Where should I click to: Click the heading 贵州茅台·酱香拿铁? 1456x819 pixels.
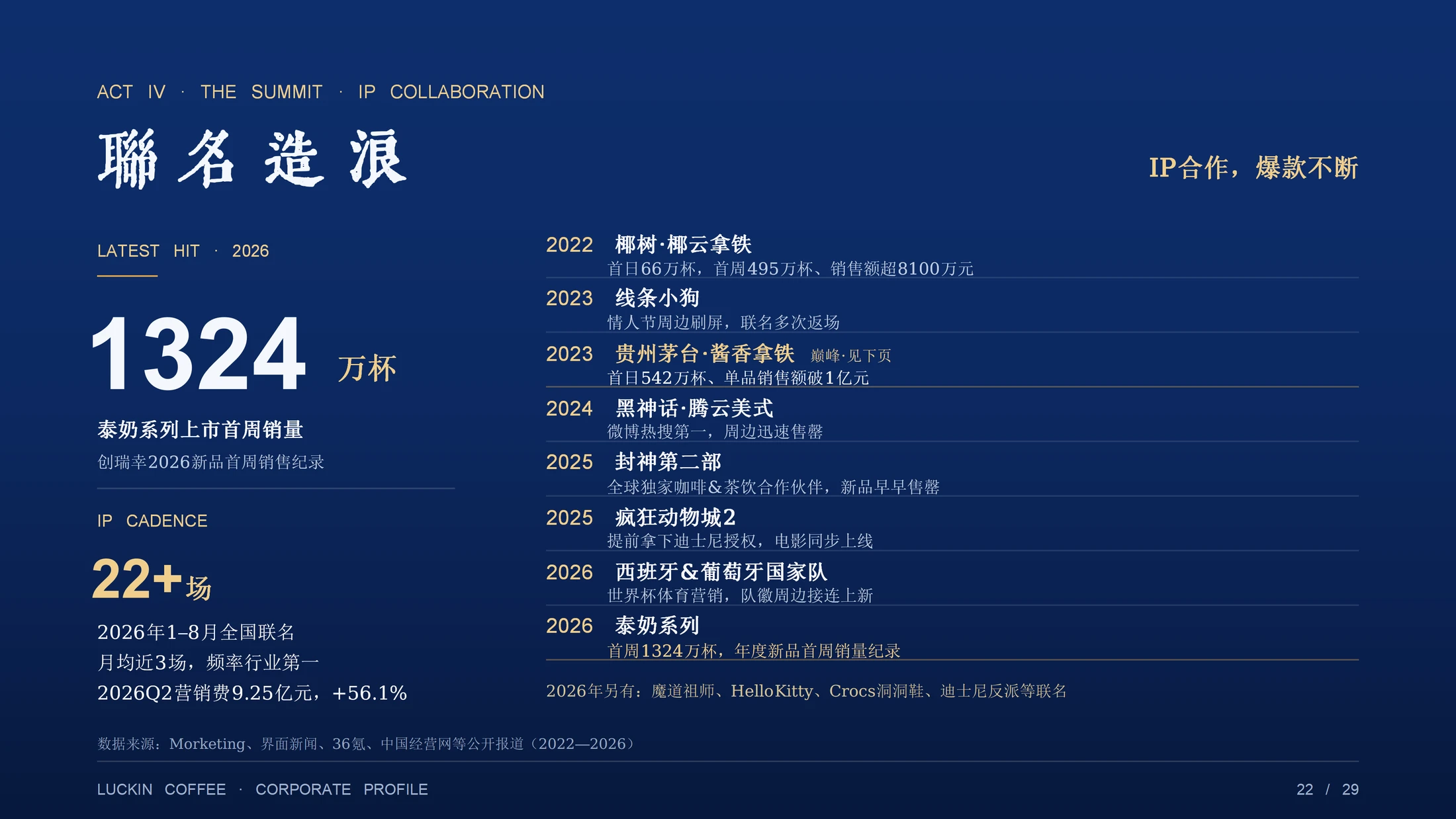(x=705, y=354)
